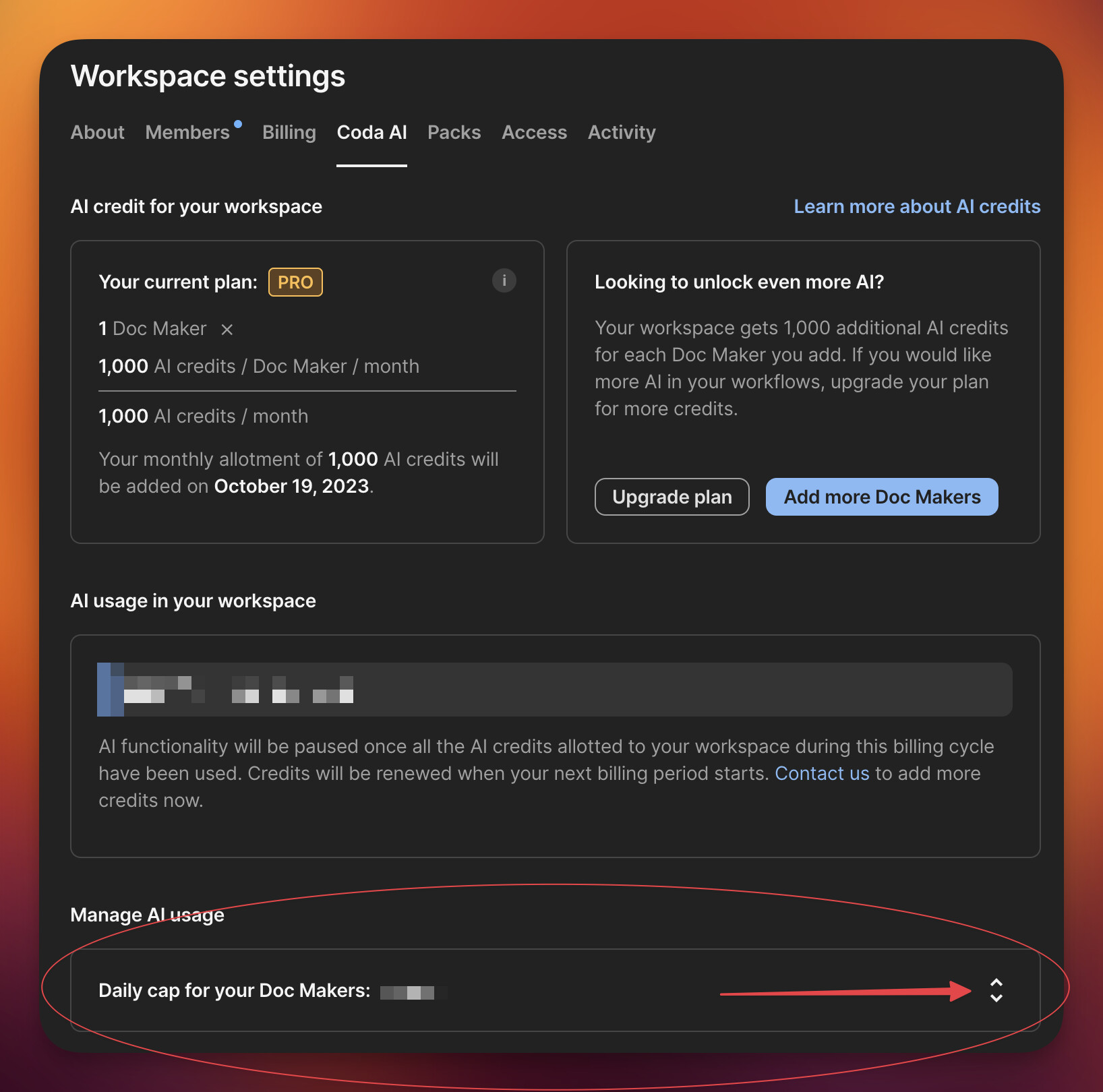
Task: Click the multiplication sign after 1 Doc Maker
Action: pyautogui.click(x=227, y=329)
